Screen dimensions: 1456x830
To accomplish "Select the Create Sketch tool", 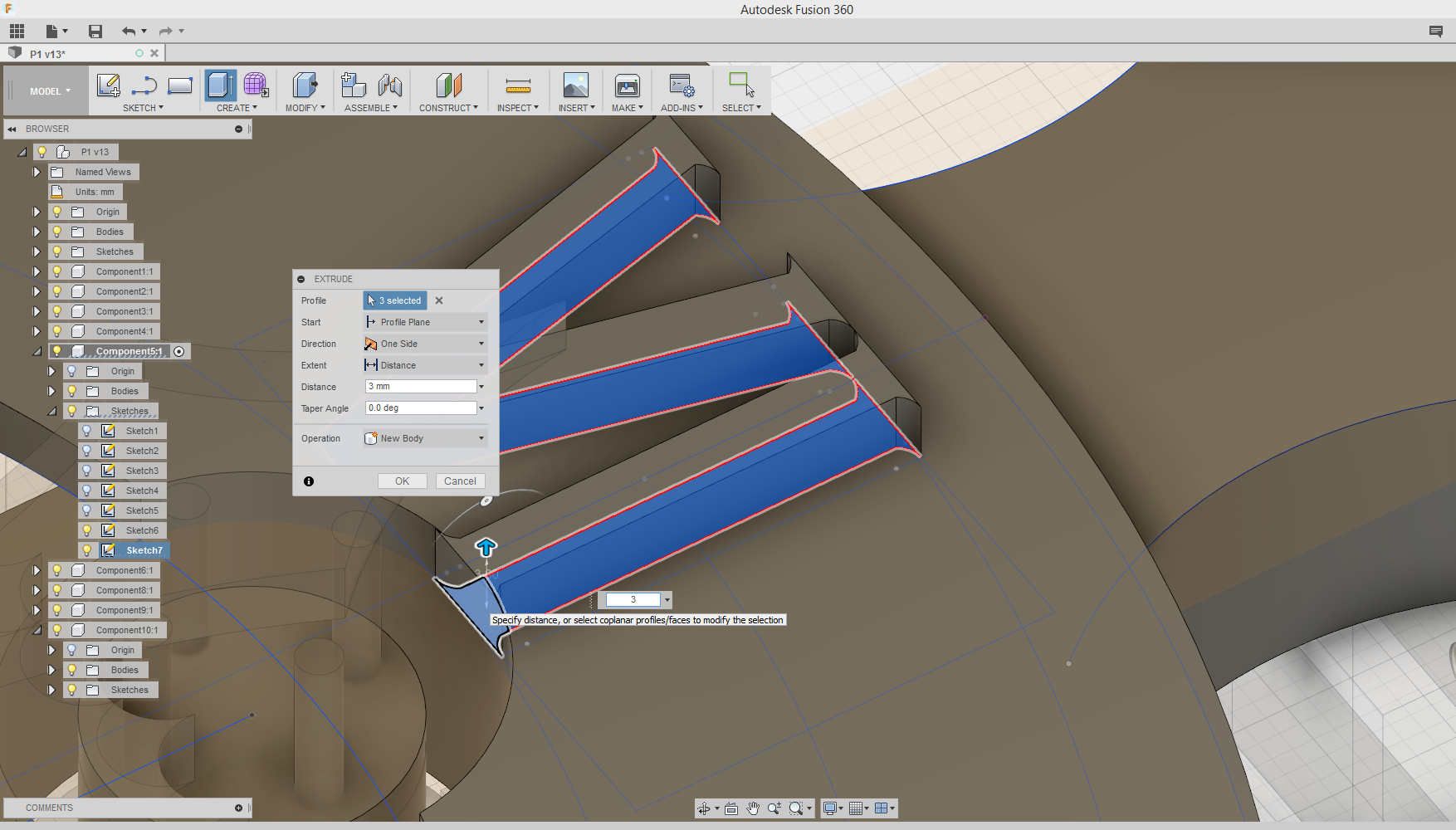I will 109,85.
